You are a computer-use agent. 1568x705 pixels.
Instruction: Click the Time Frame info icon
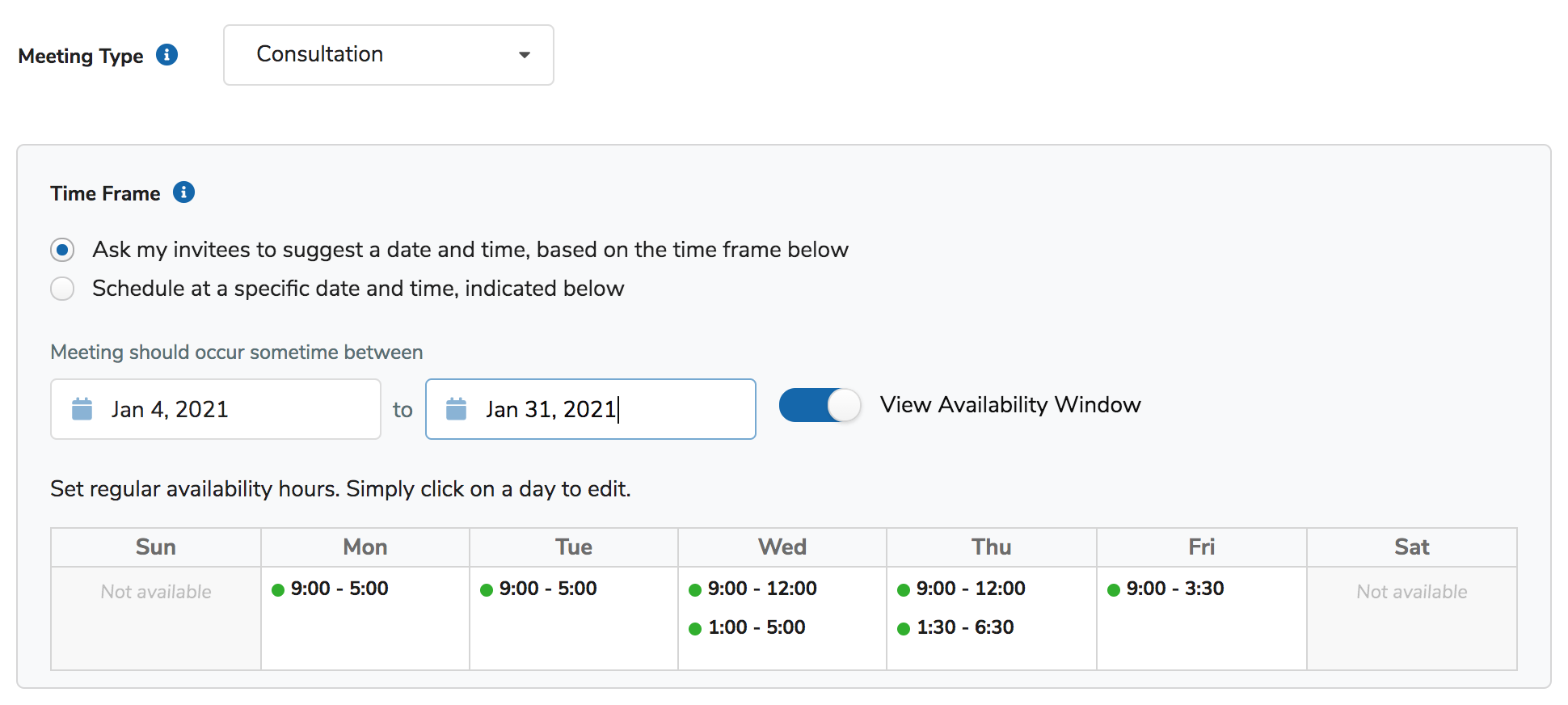[183, 192]
